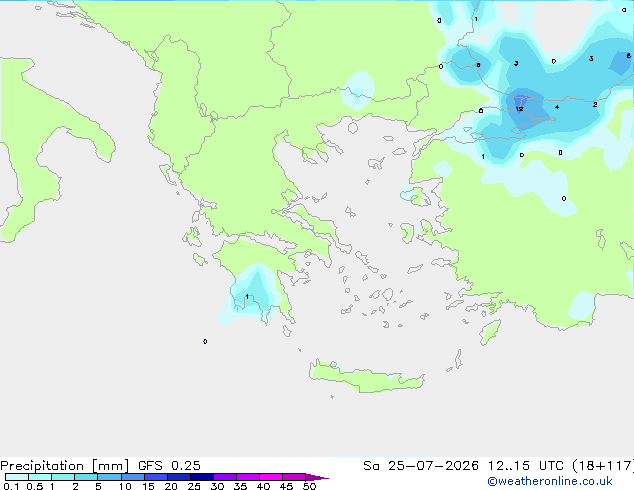Click the island of Crete on the map
The height and width of the screenshot is (490, 634).
(366, 377)
